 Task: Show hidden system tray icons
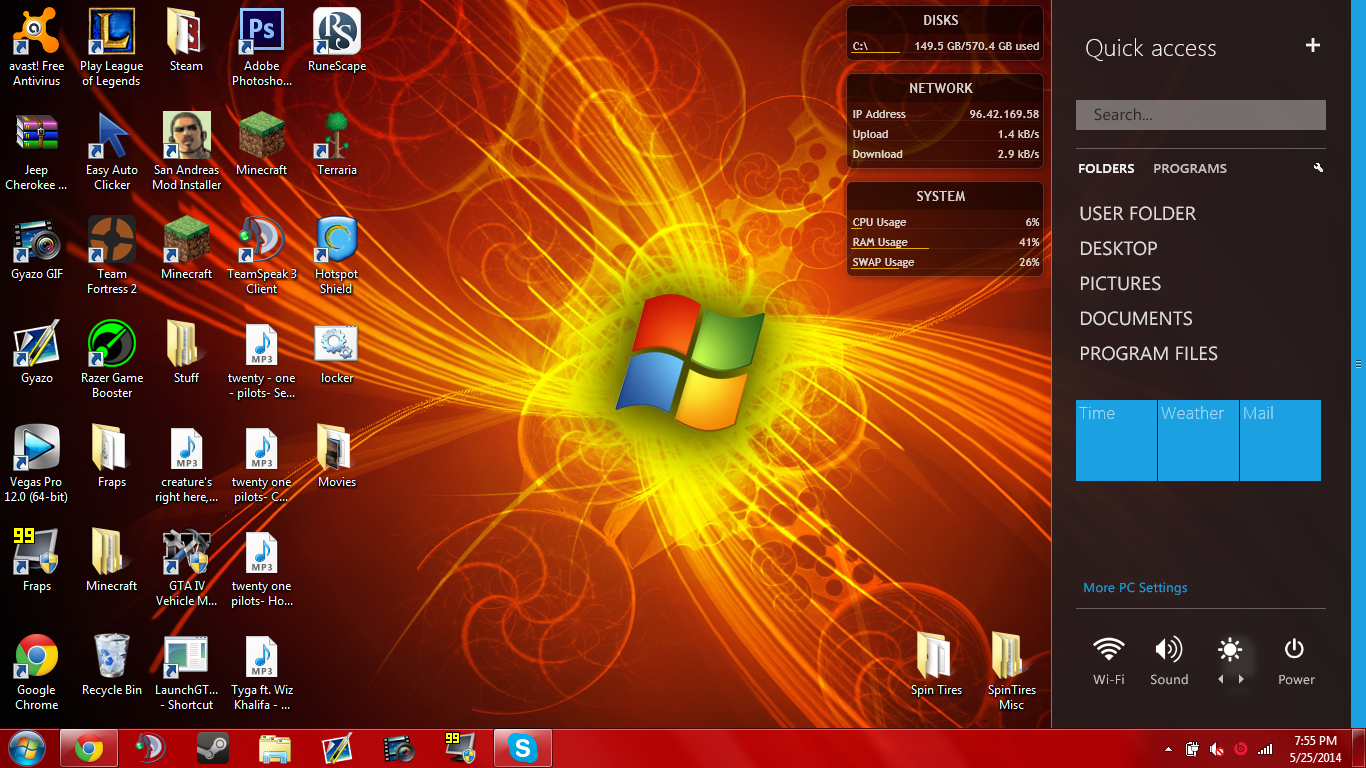1168,749
